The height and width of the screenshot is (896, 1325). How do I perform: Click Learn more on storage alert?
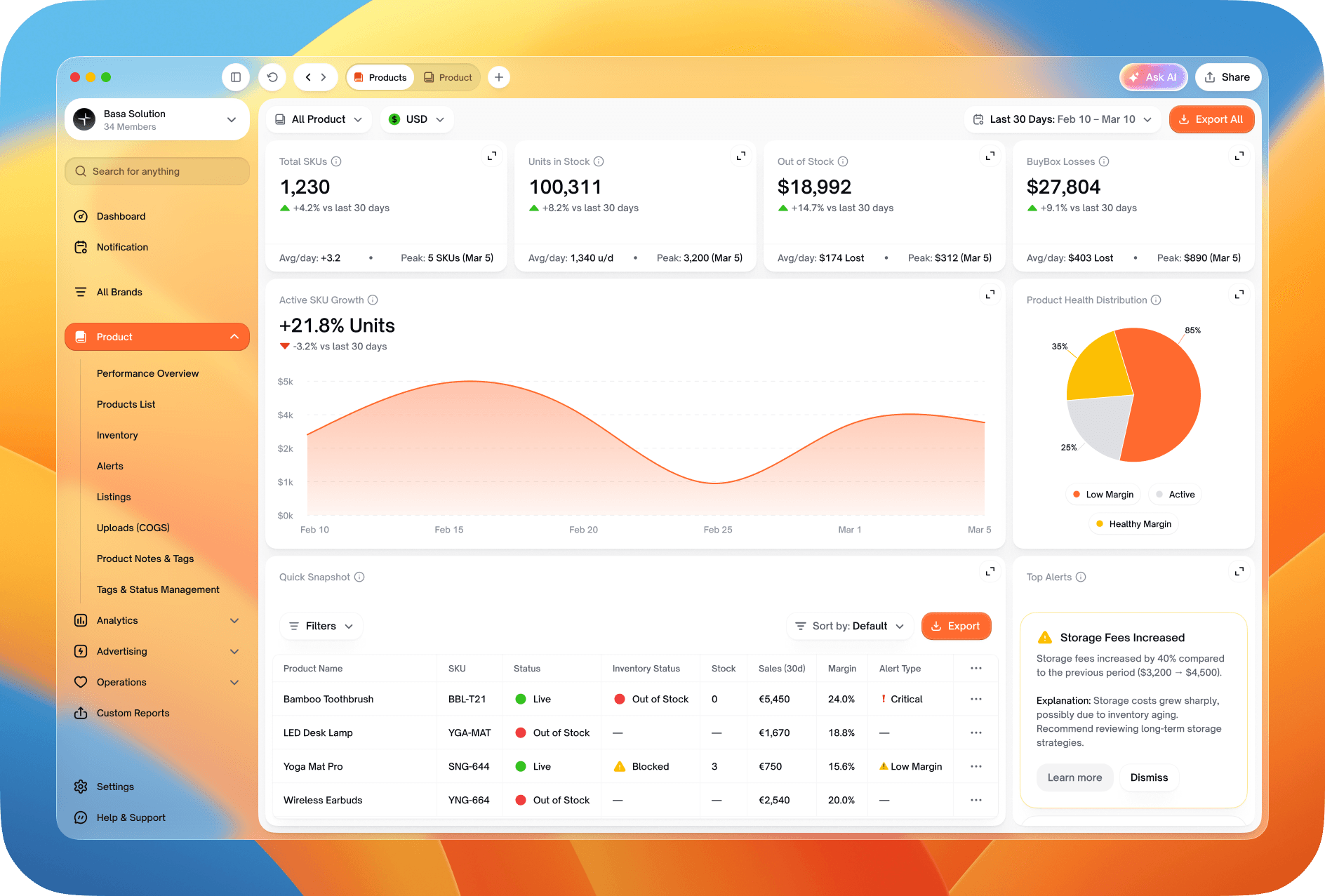click(1074, 777)
